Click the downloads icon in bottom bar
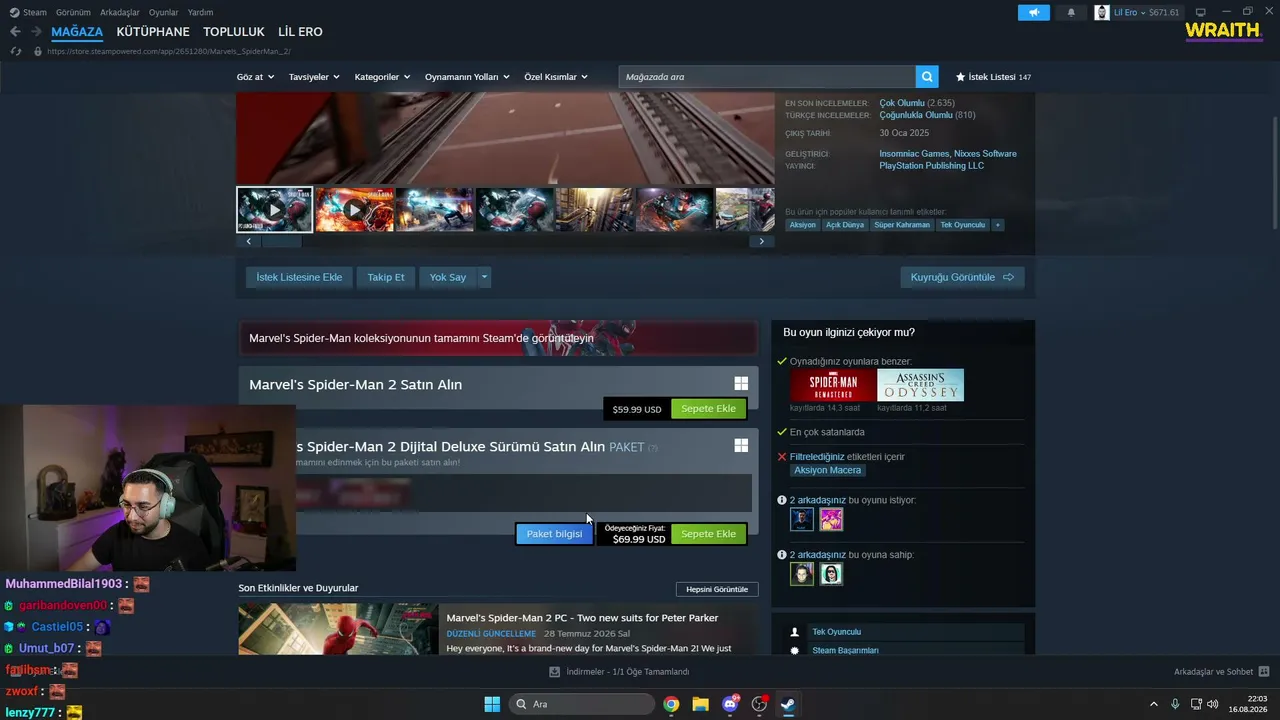The width and height of the screenshot is (1280, 720). coord(556,672)
